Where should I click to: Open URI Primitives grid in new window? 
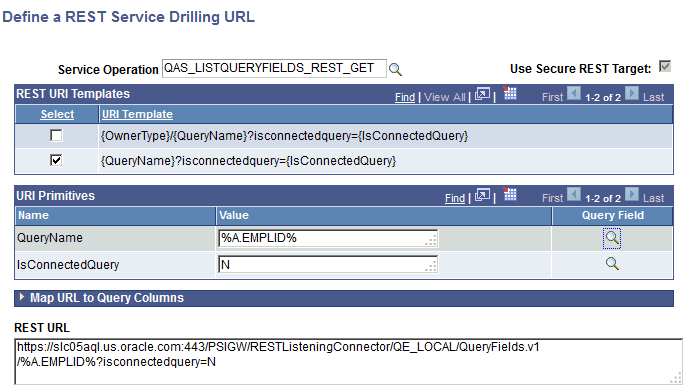point(483,195)
